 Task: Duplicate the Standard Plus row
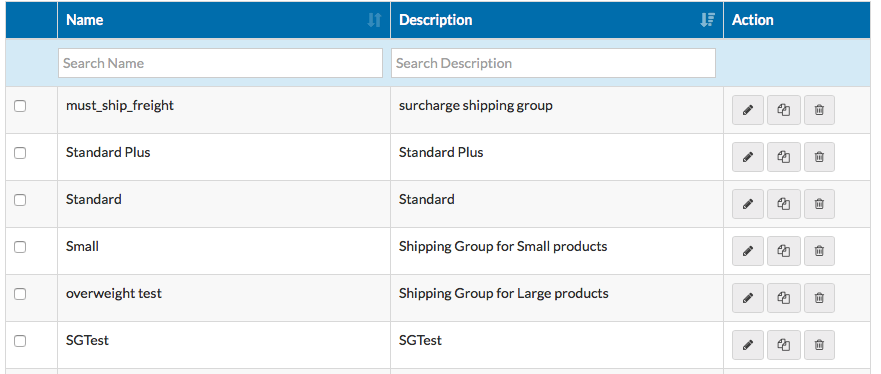(x=784, y=157)
